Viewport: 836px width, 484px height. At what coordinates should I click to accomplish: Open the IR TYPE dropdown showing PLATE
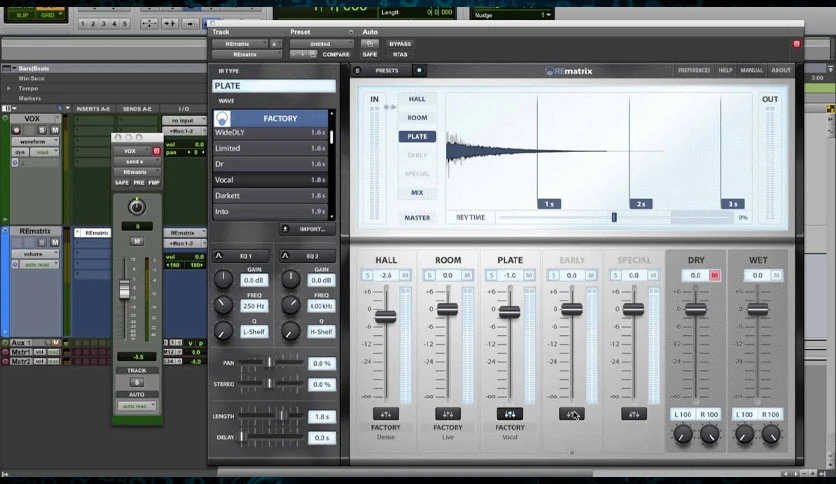coord(274,86)
